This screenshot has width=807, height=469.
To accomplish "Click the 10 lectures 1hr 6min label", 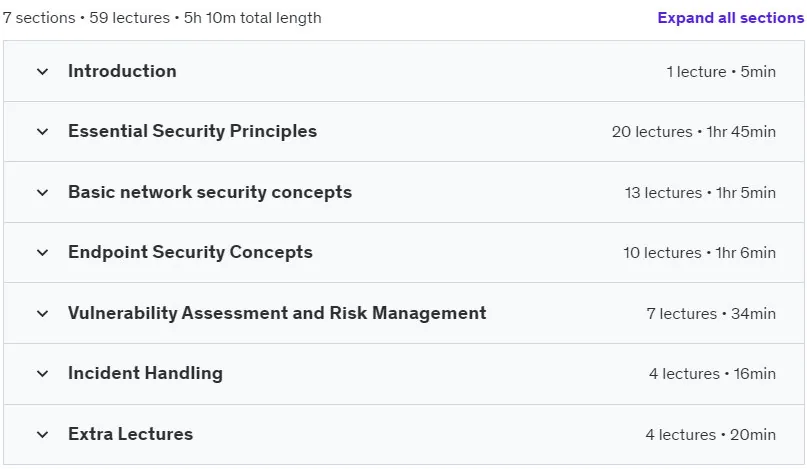I will (699, 253).
